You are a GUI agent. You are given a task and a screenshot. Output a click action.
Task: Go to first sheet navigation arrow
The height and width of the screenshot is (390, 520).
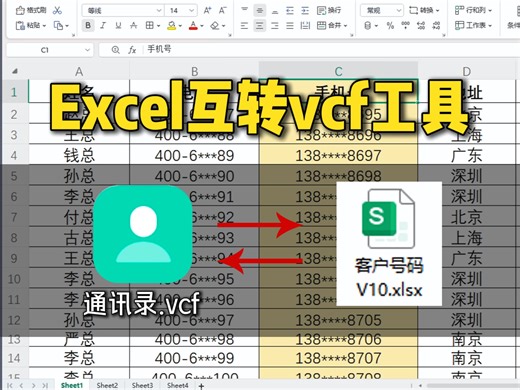pos(10,386)
